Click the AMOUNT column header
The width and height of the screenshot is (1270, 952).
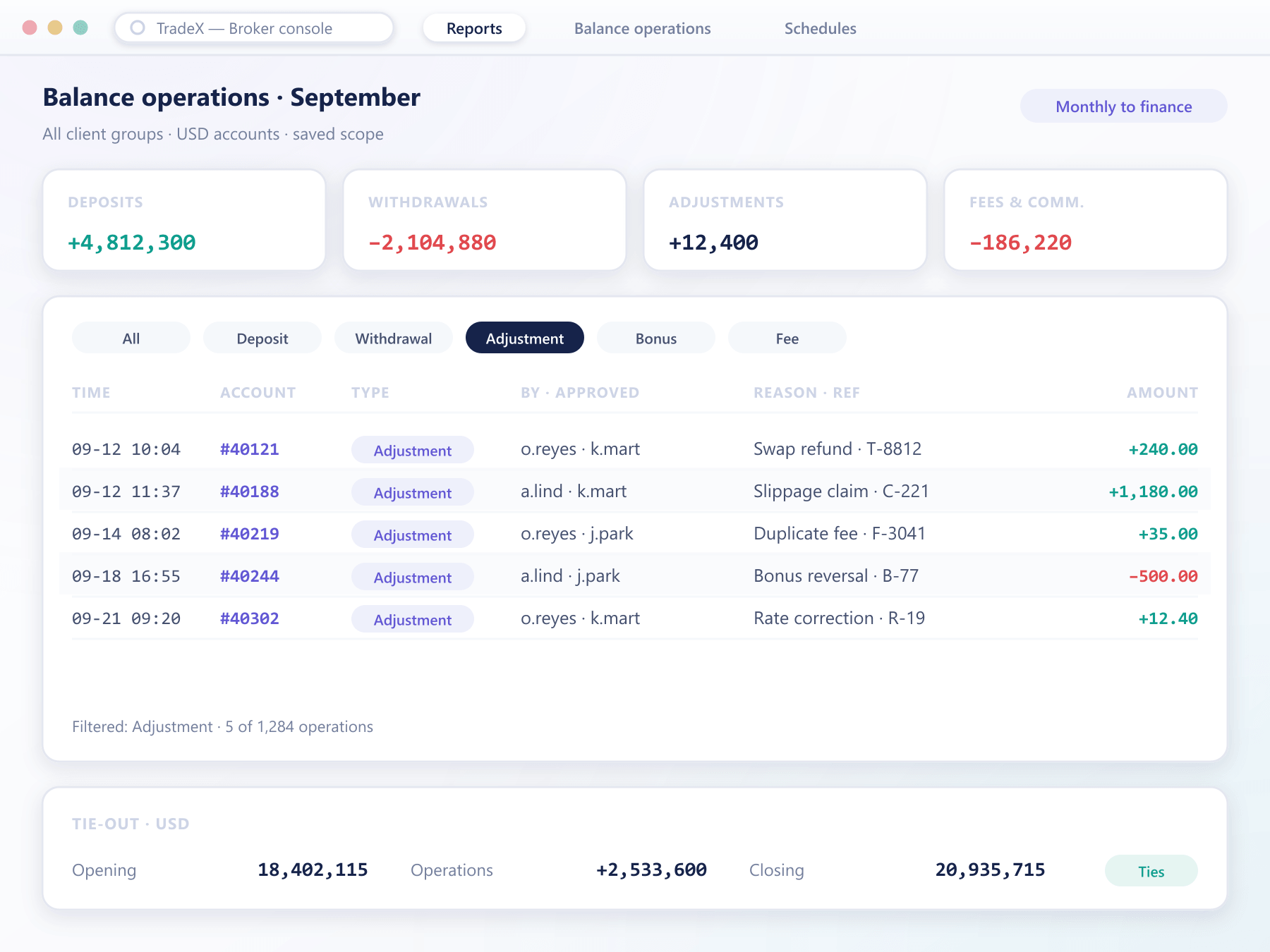[1162, 393]
